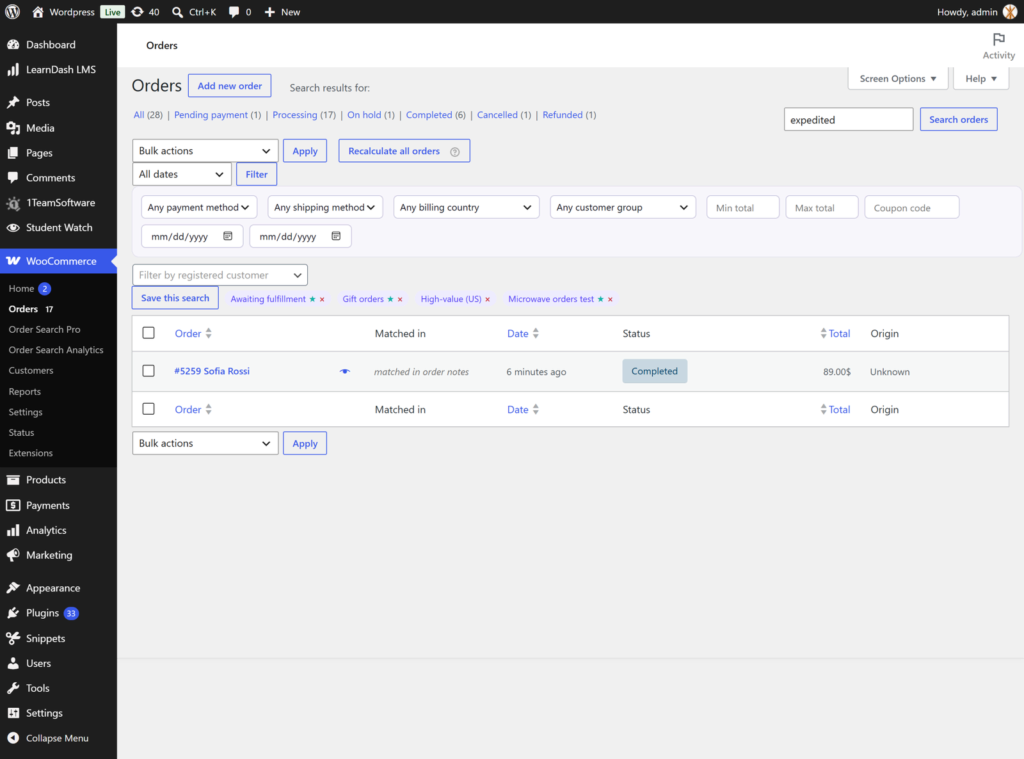The width and height of the screenshot is (1024, 759).
Task: Open Reports in the WooCommerce submenu
Action: pyautogui.click(x=25, y=391)
